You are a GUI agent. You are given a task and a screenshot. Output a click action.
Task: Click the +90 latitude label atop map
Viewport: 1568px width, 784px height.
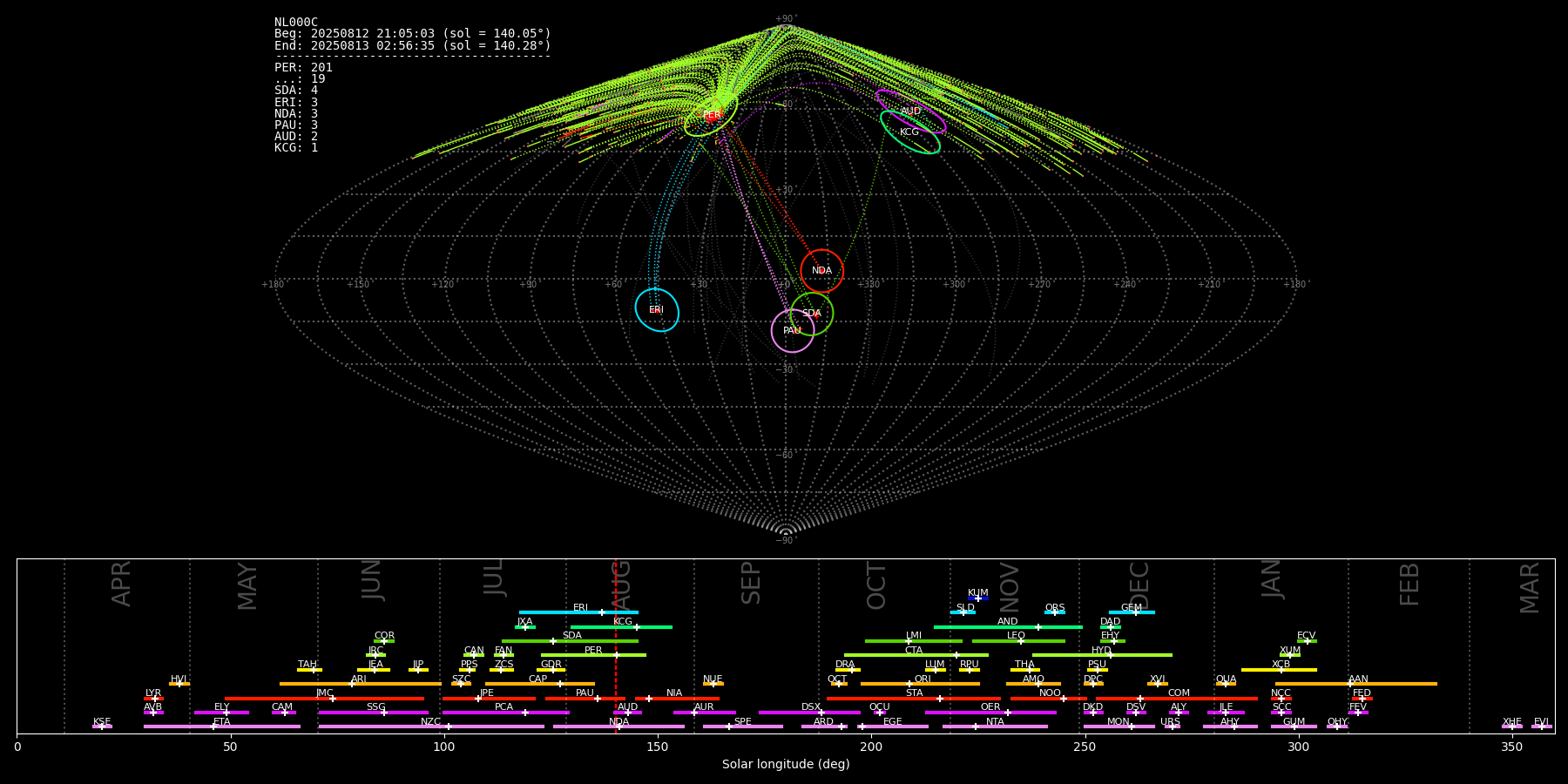point(785,19)
